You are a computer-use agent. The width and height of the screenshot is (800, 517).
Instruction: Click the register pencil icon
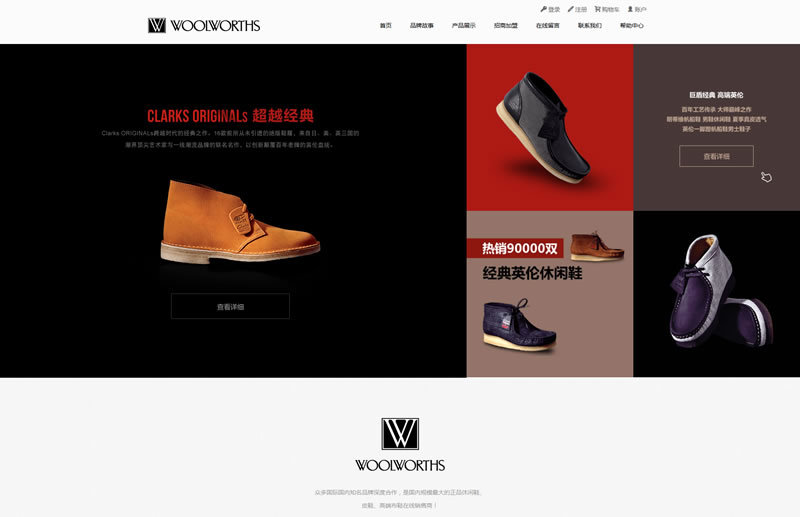coord(570,9)
